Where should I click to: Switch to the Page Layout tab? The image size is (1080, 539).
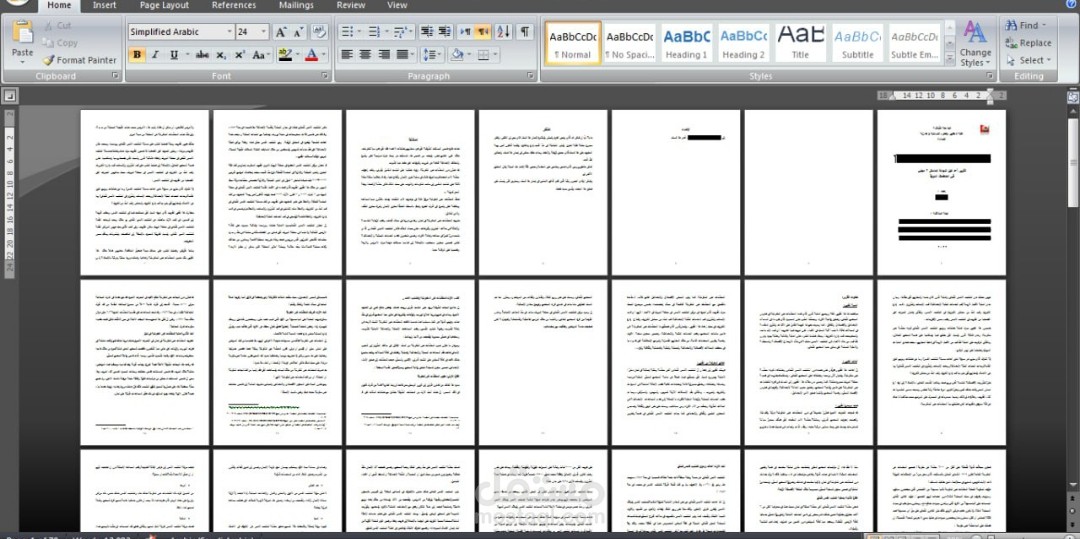[x=164, y=5]
